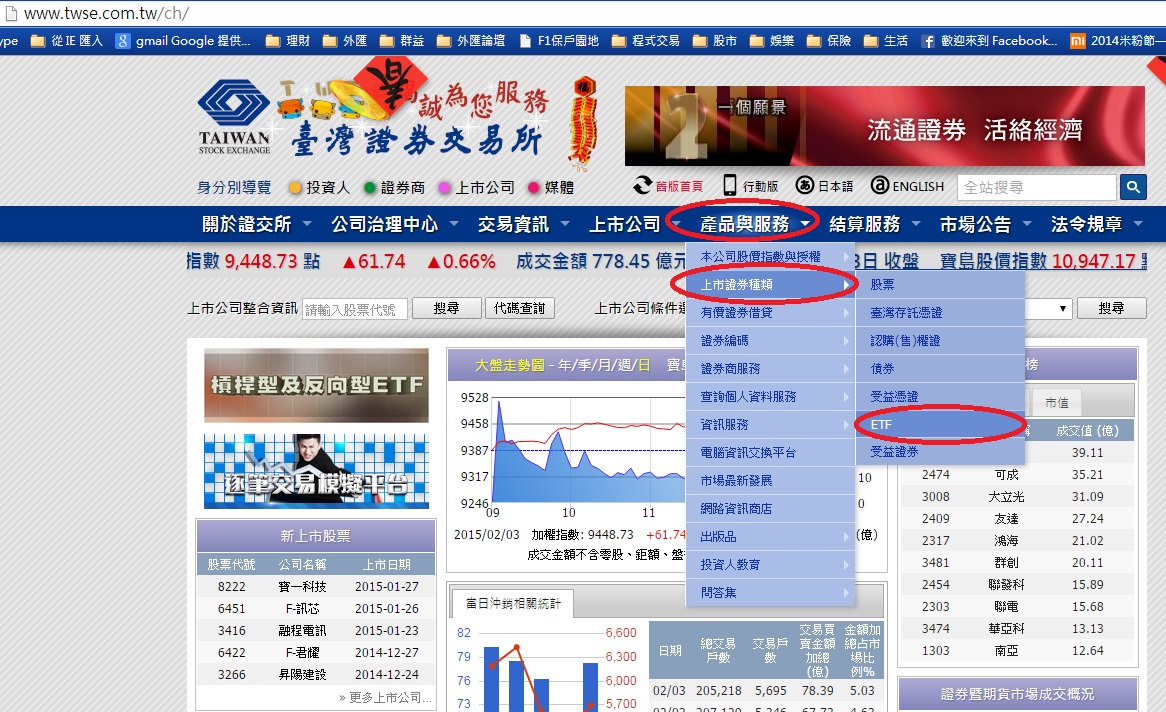Select 問答集 menu item
The image size is (1166, 712).
click(770, 593)
